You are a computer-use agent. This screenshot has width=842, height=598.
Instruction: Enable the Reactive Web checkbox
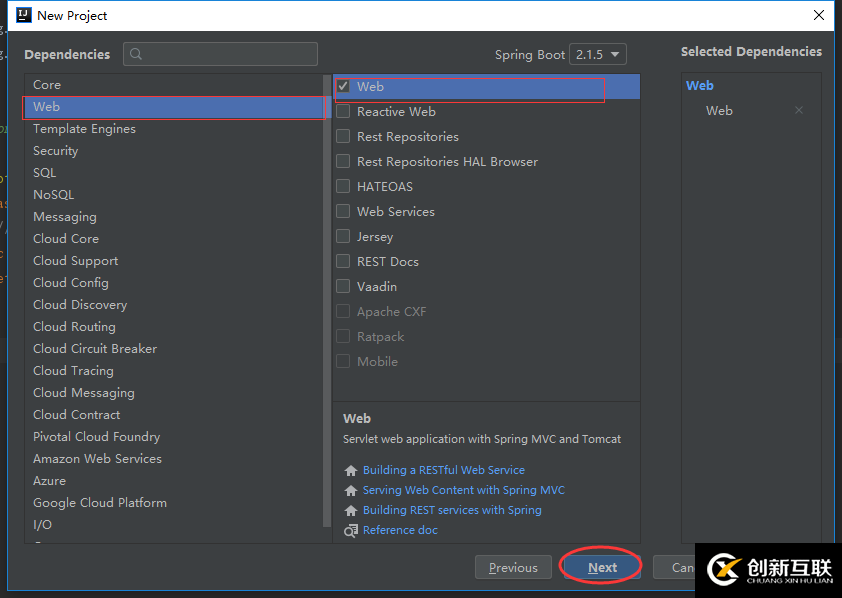pos(343,112)
